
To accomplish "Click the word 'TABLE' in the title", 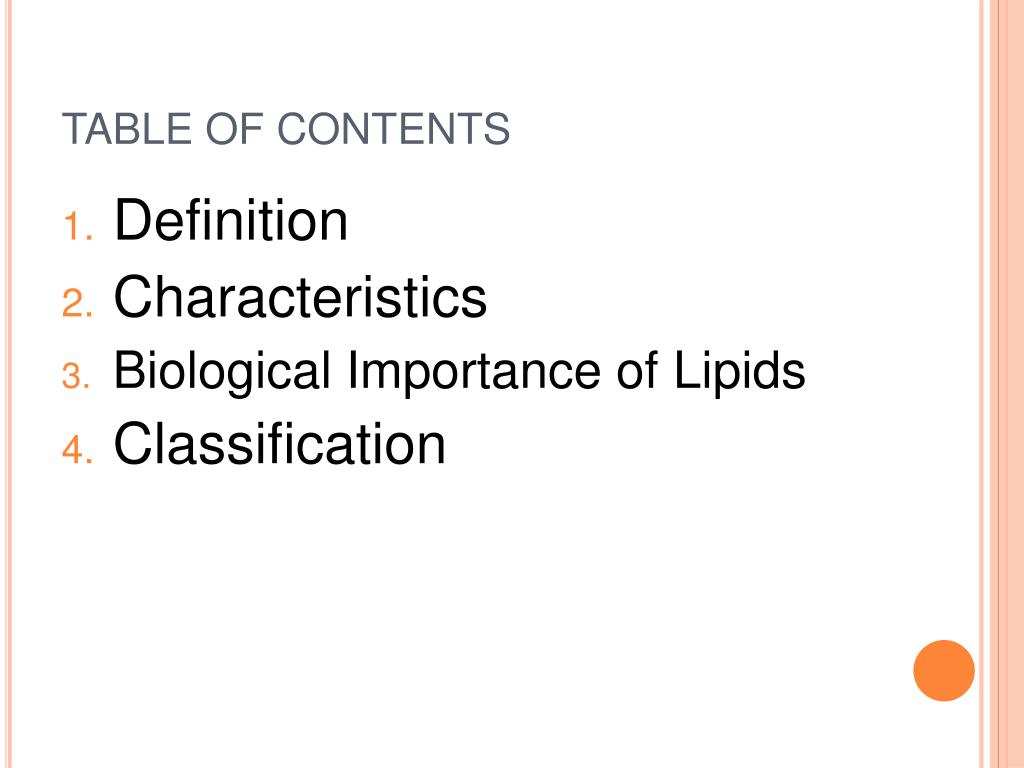I will [x=127, y=129].
